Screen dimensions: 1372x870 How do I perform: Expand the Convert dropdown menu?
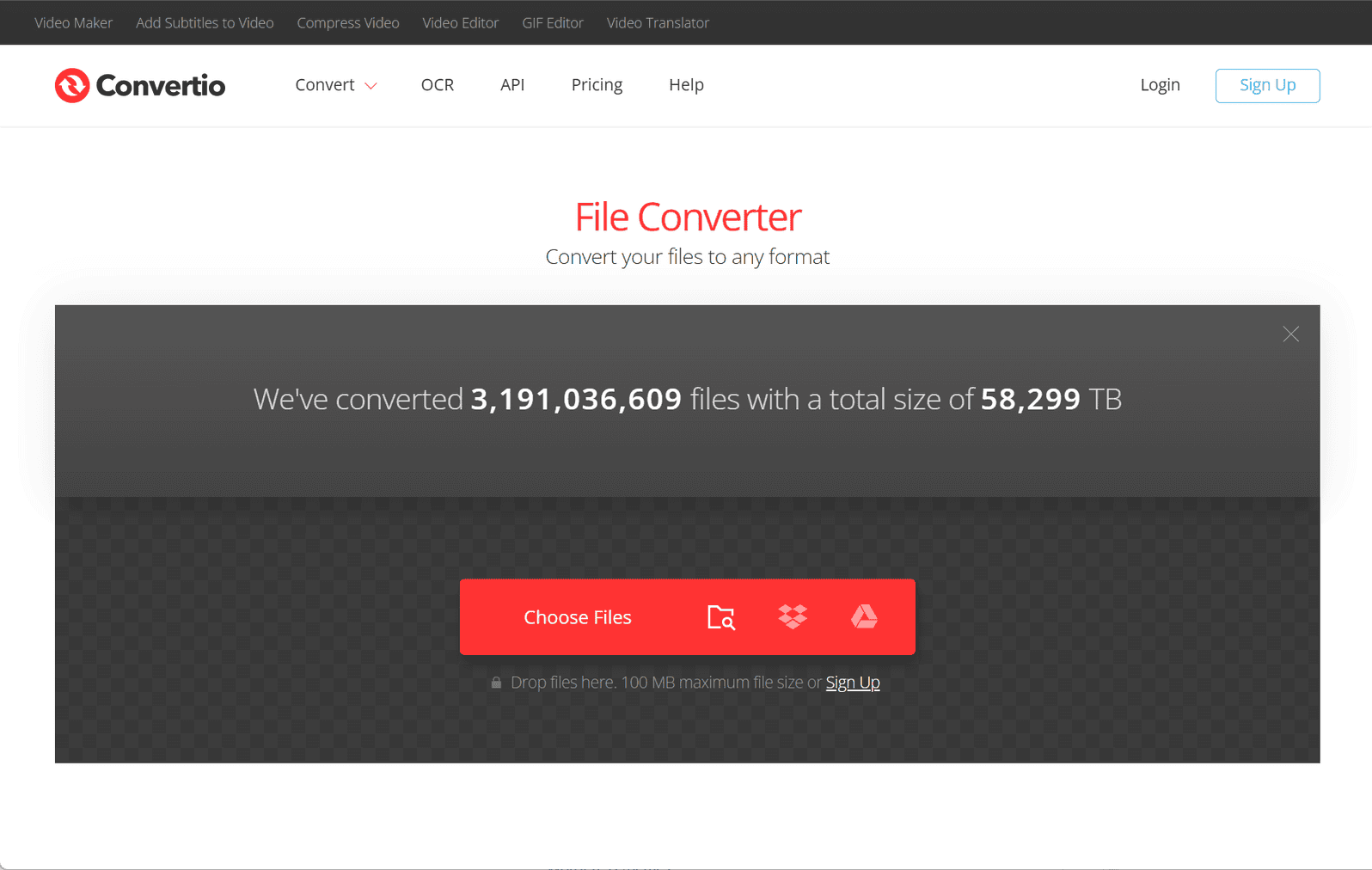pos(336,85)
